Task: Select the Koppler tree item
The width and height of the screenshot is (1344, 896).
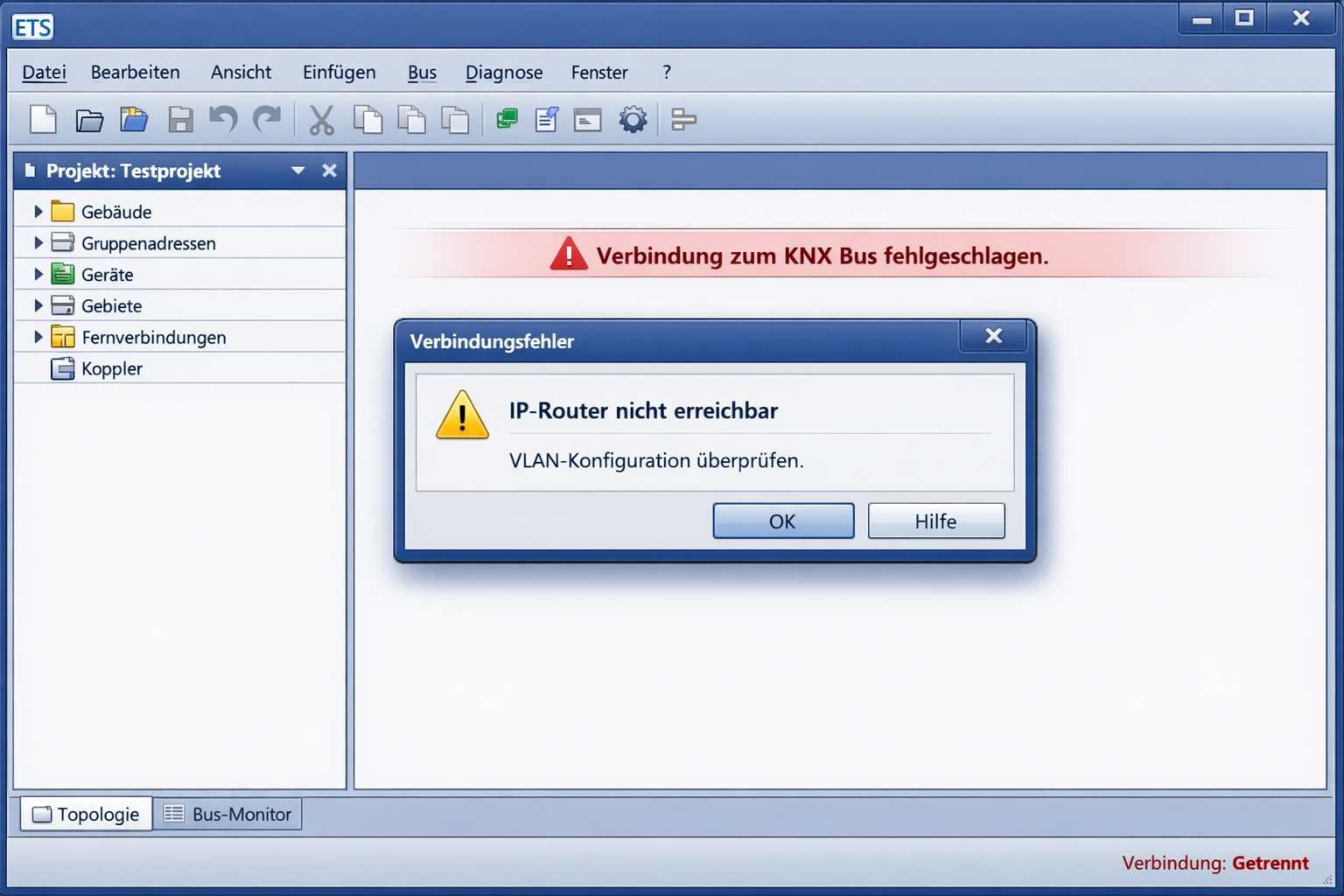Action: 111,368
